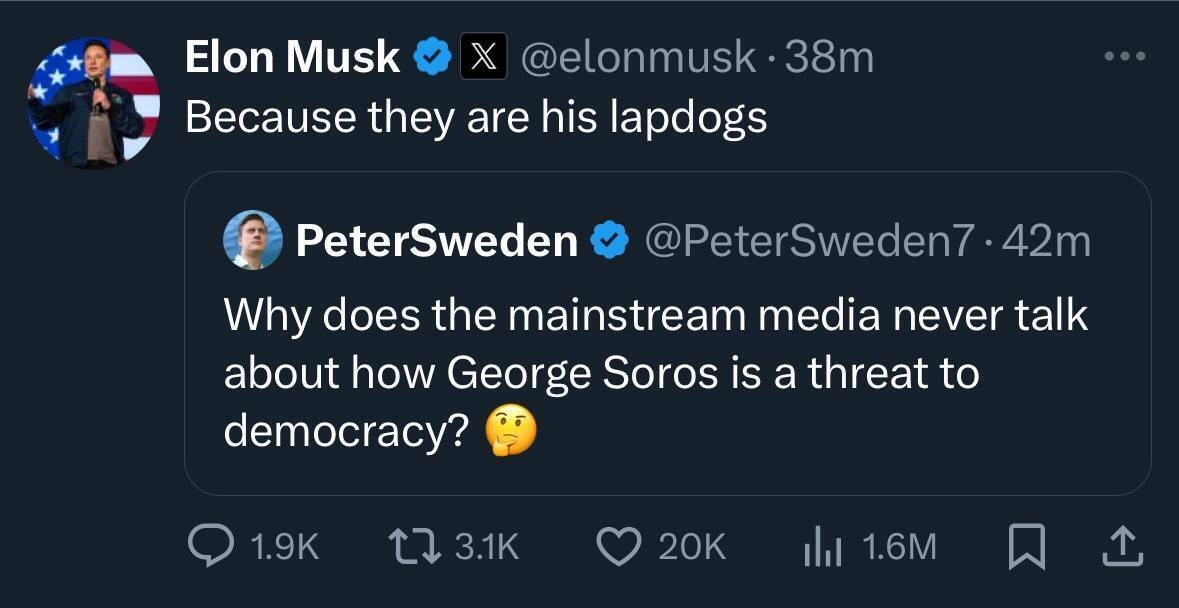Click the PeterSweden display name

pyautogui.click(x=437, y=241)
